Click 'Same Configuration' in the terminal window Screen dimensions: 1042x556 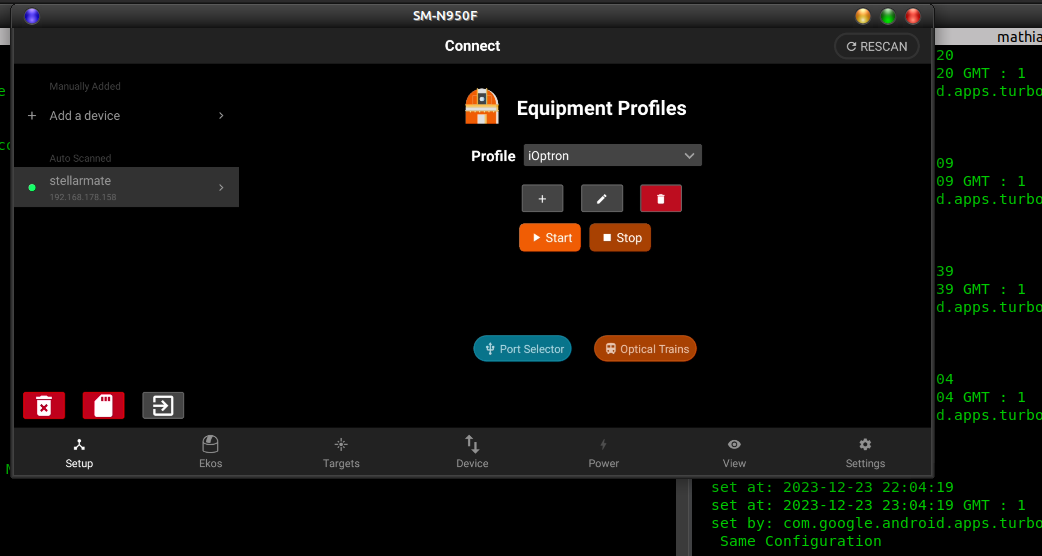[x=801, y=541]
